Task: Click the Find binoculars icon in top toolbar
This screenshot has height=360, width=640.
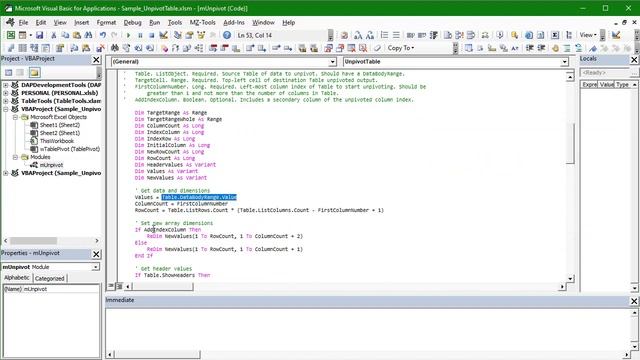Action: coord(88,35)
